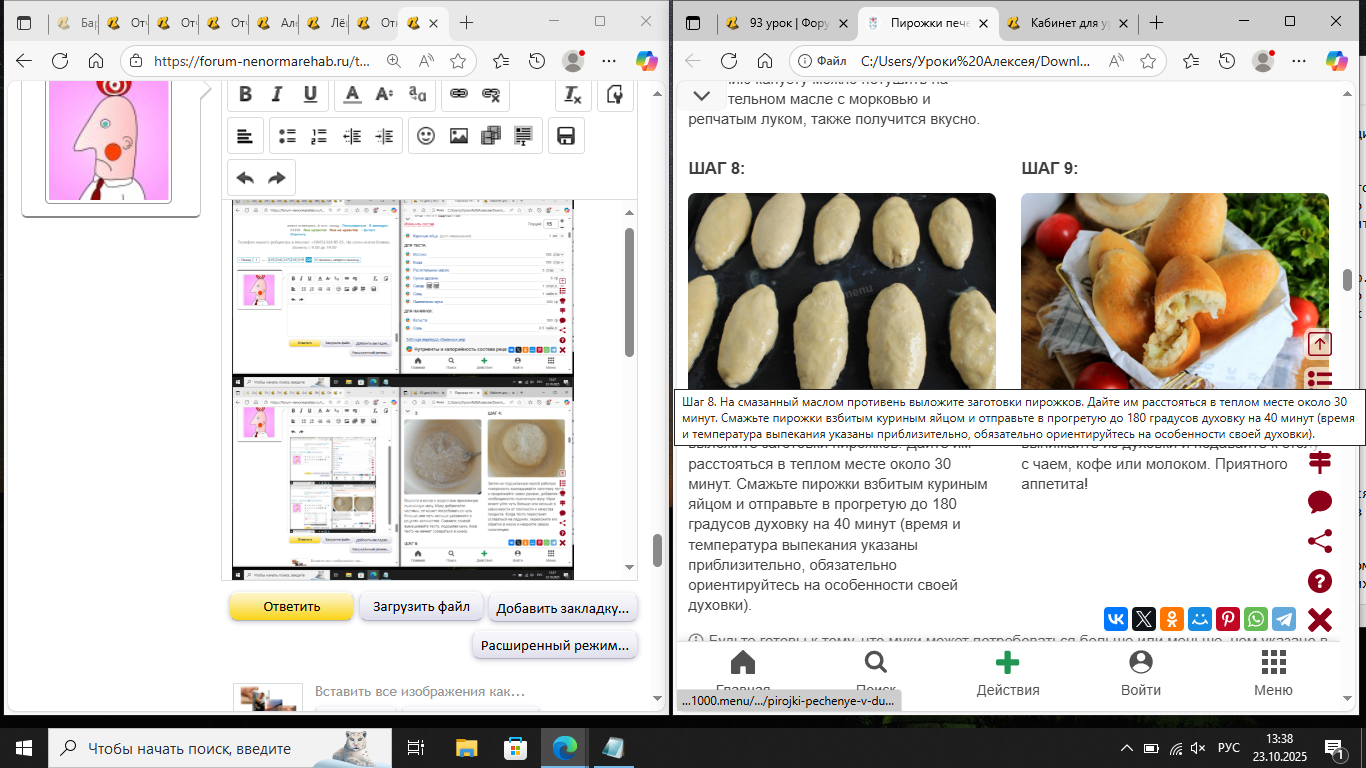
Task: Click the remove formatting icon
Action: click(572, 95)
